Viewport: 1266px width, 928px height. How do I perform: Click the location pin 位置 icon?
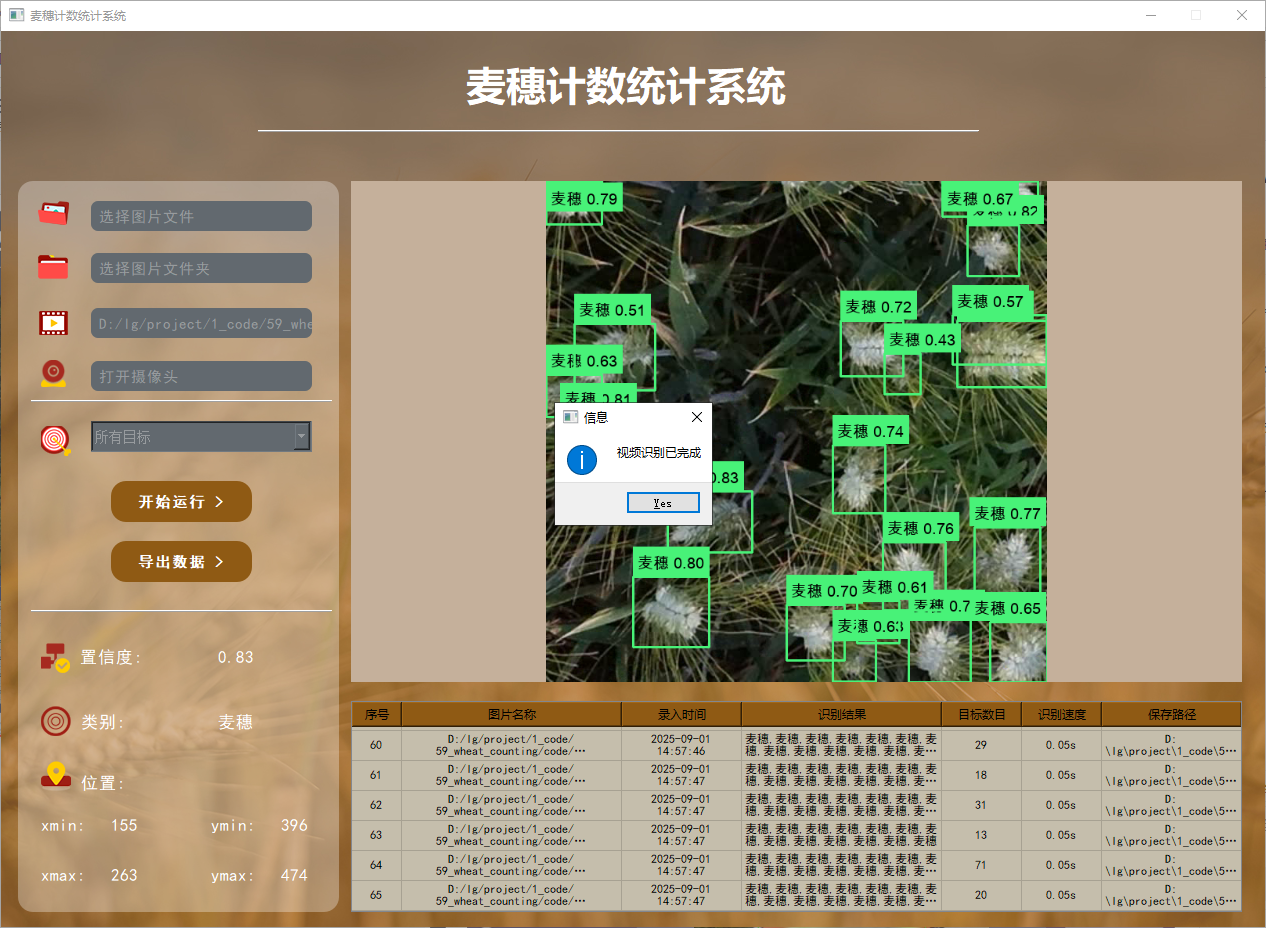click(56, 775)
